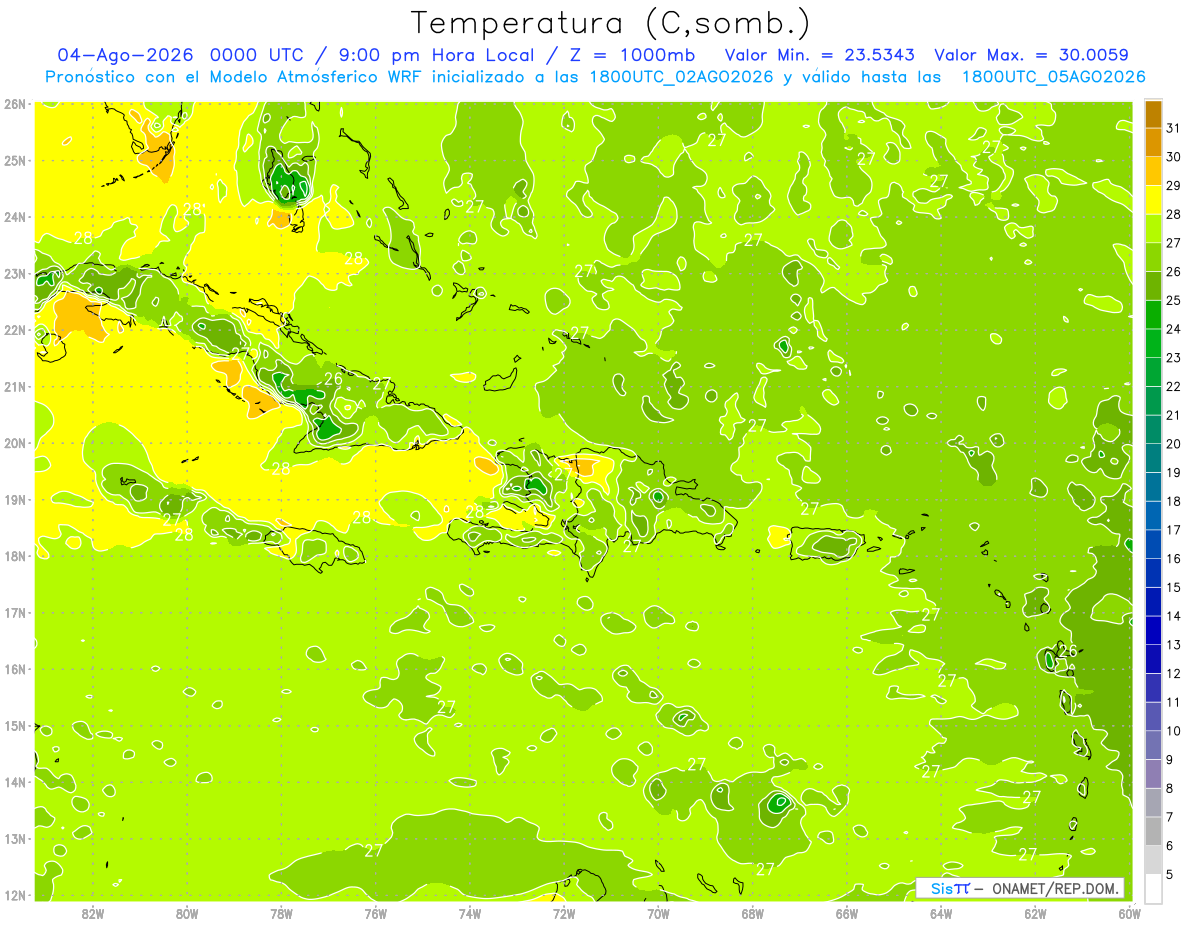Click the latitude label "15N"
1200x927 pixels.
(14, 725)
